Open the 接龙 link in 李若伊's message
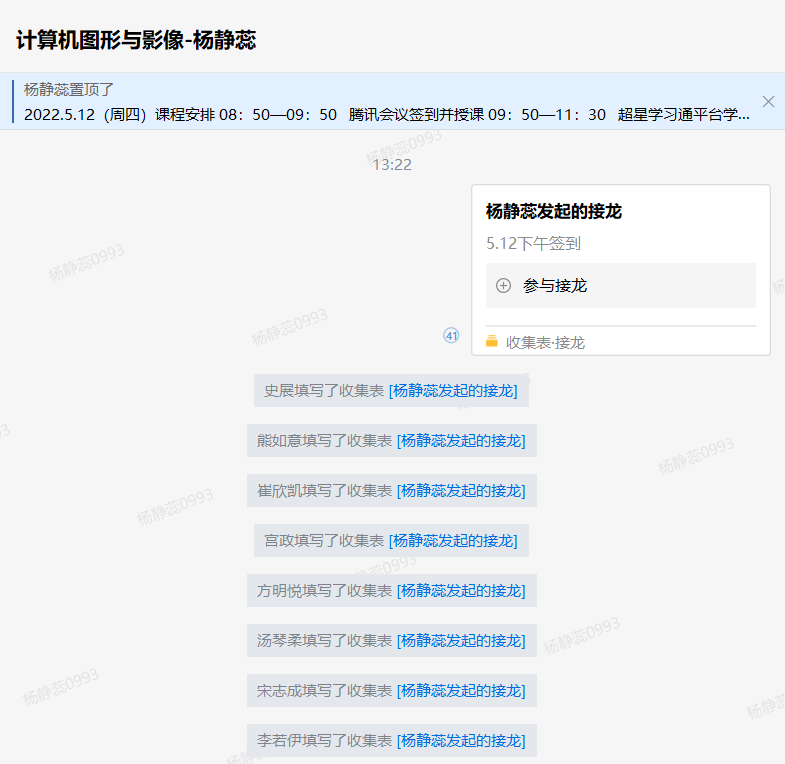Image resolution: width=785 pixels, height=764 pixels. pos(461,741)
